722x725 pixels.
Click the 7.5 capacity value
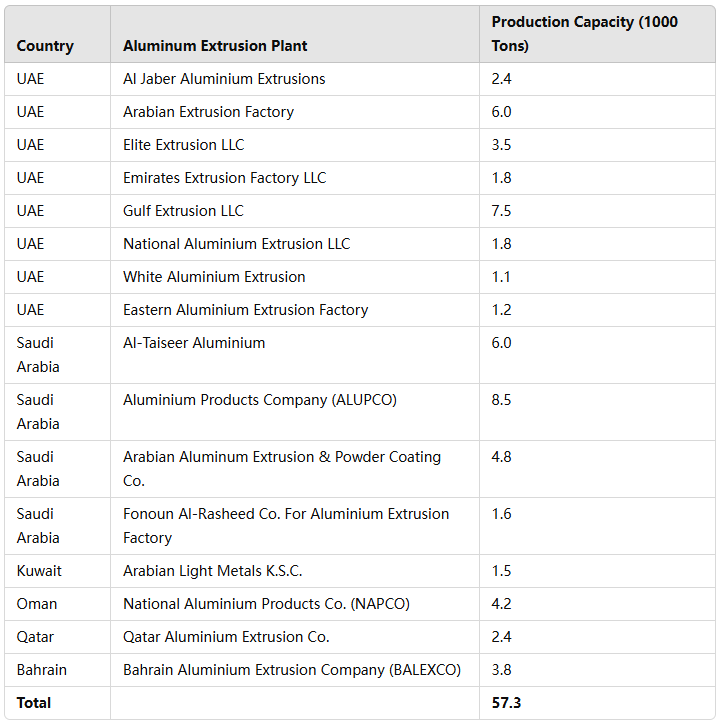[x=501, y=211]
